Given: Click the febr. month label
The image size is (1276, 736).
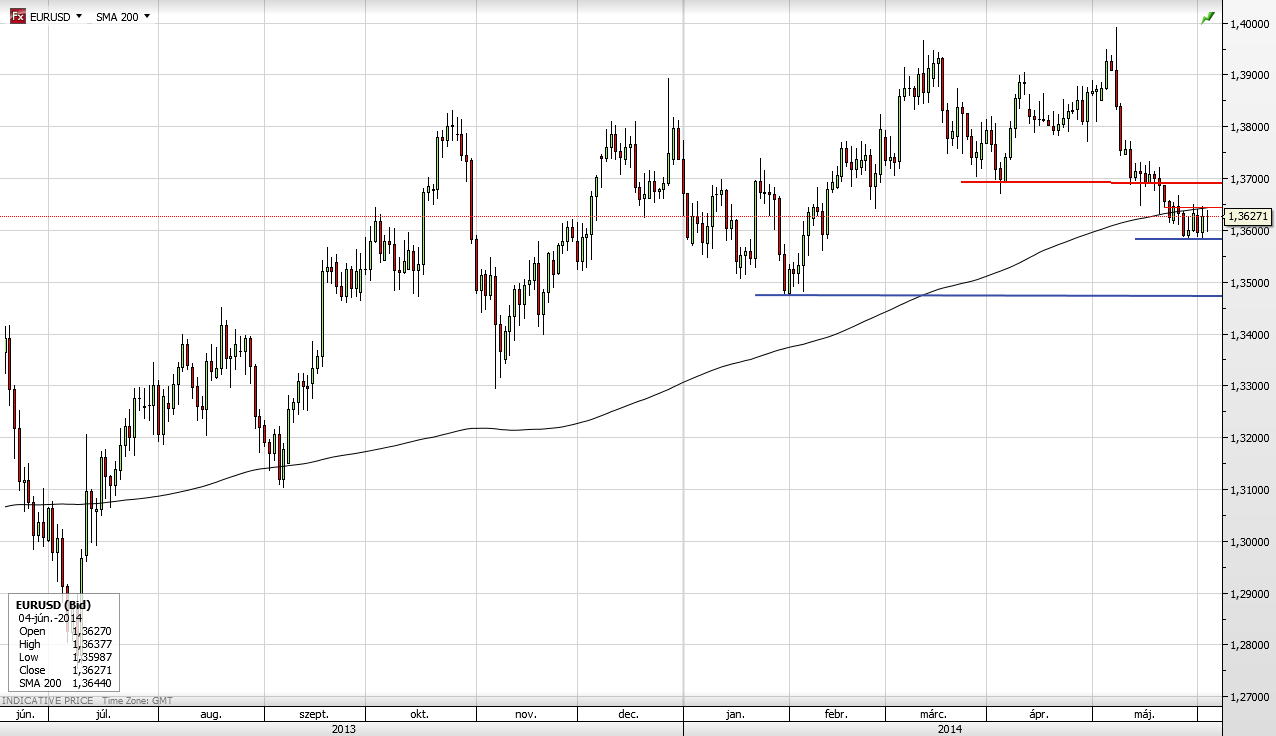Looking at the screenshot, I should pos(836,715).
